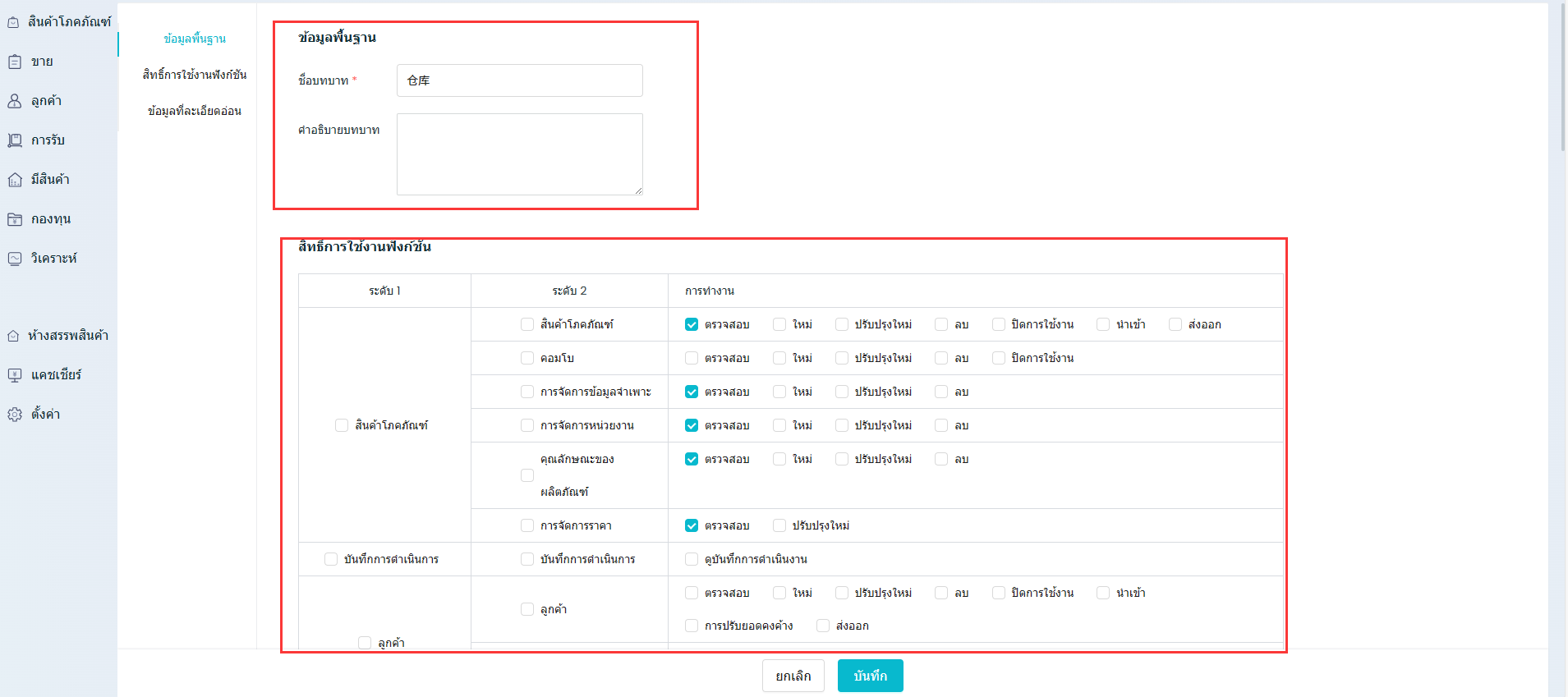Click the บันทึก save button
Viewport: 1568px width, 697px height.
click(870, 676)
